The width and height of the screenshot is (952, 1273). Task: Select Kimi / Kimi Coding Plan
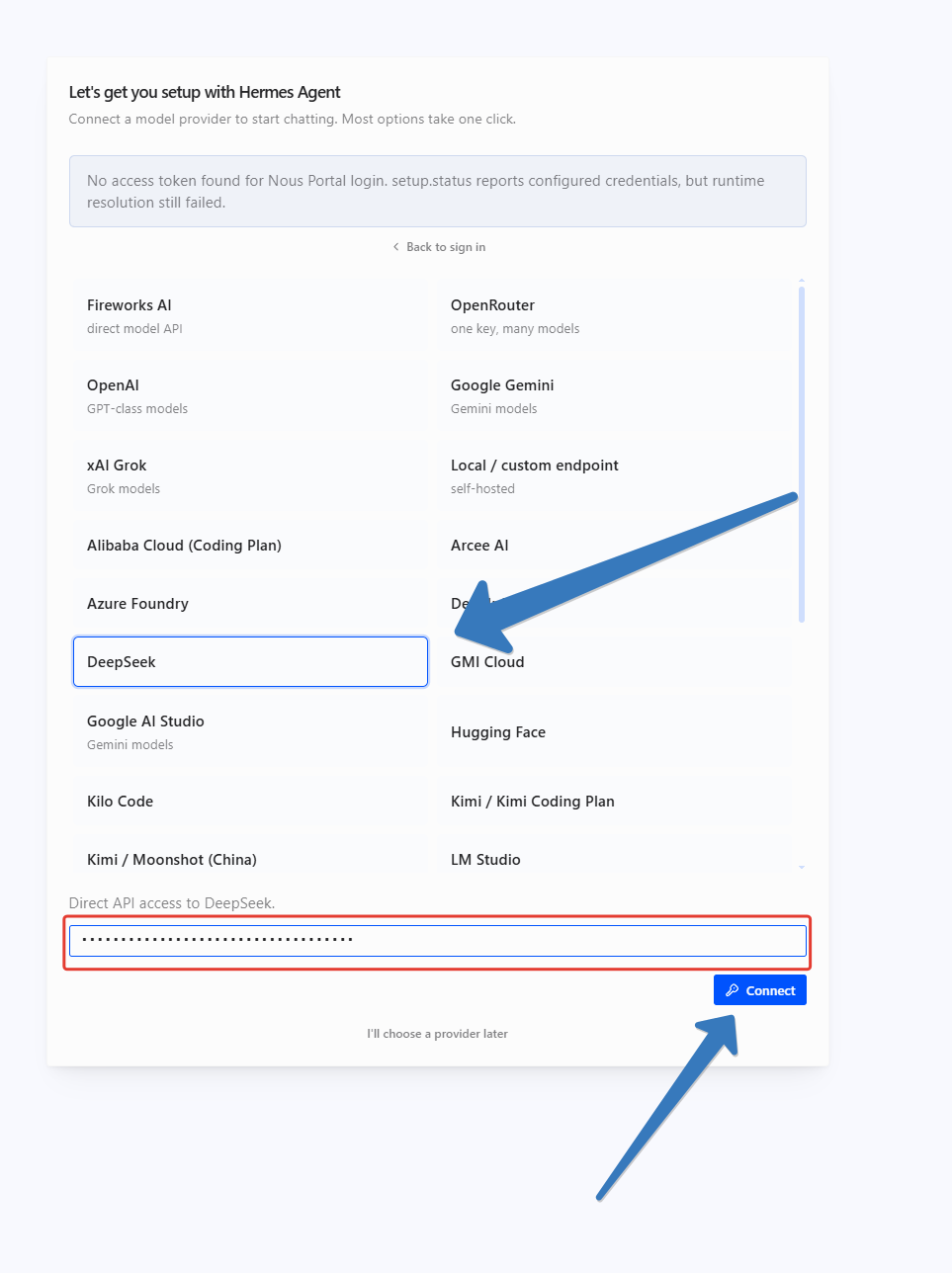click(614, 802)
